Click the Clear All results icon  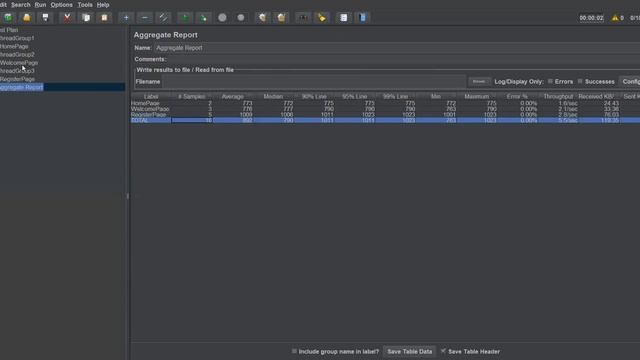point(281,18)
